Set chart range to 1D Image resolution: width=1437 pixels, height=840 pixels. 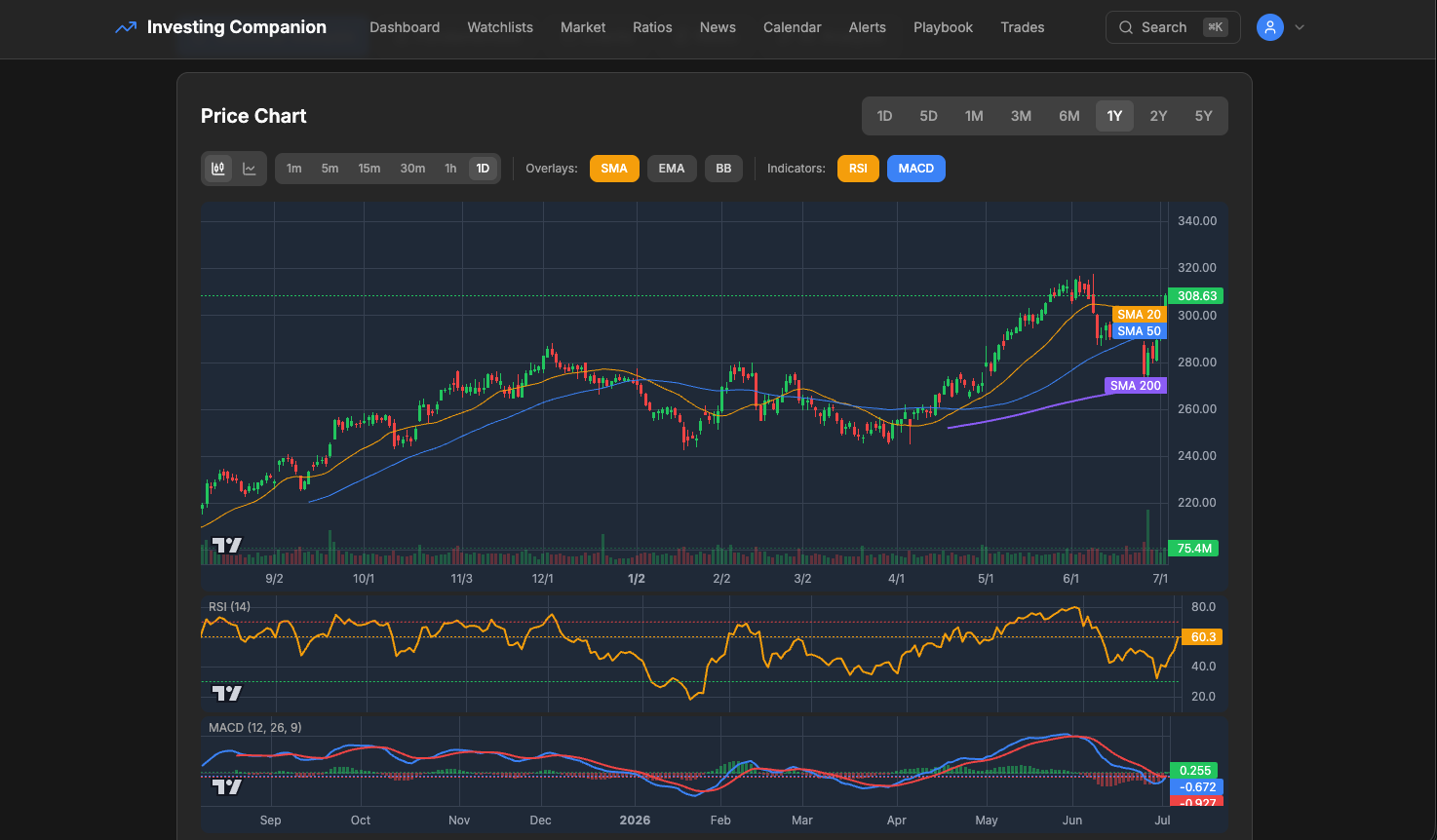point(884,116)
